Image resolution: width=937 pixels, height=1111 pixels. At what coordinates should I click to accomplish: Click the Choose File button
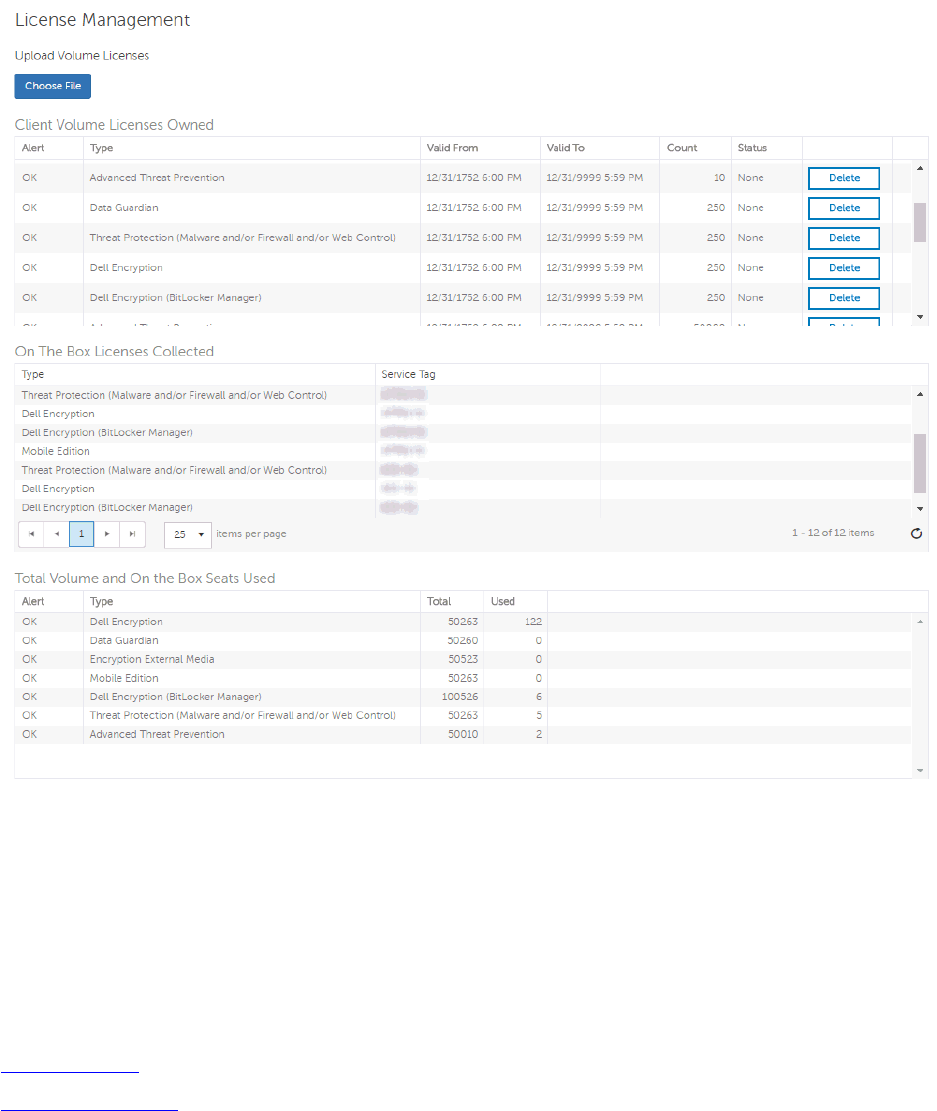(52, 86)
